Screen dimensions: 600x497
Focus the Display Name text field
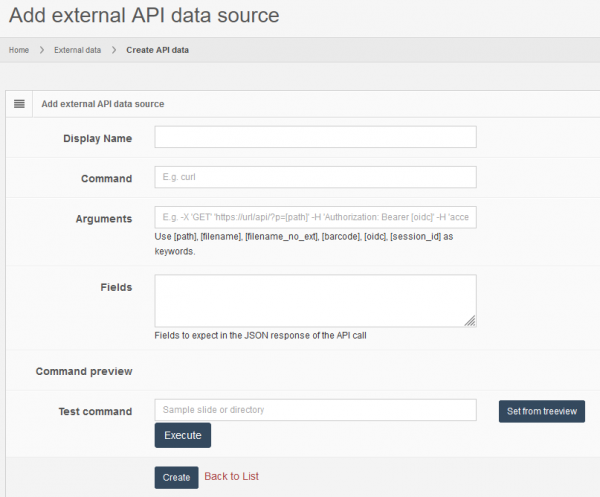[x=315, y=137]
